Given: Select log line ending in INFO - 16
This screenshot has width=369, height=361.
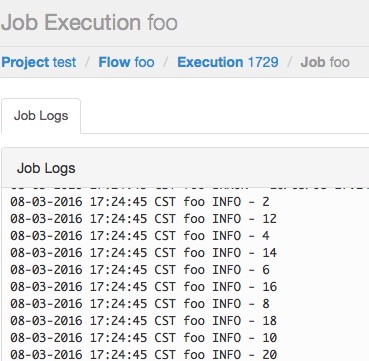Looking at the screenshot, I should 143,287.
